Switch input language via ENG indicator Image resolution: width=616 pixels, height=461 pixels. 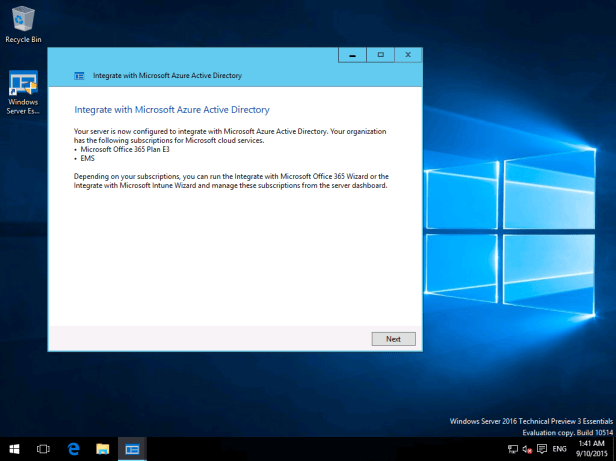tap(560, 449)
